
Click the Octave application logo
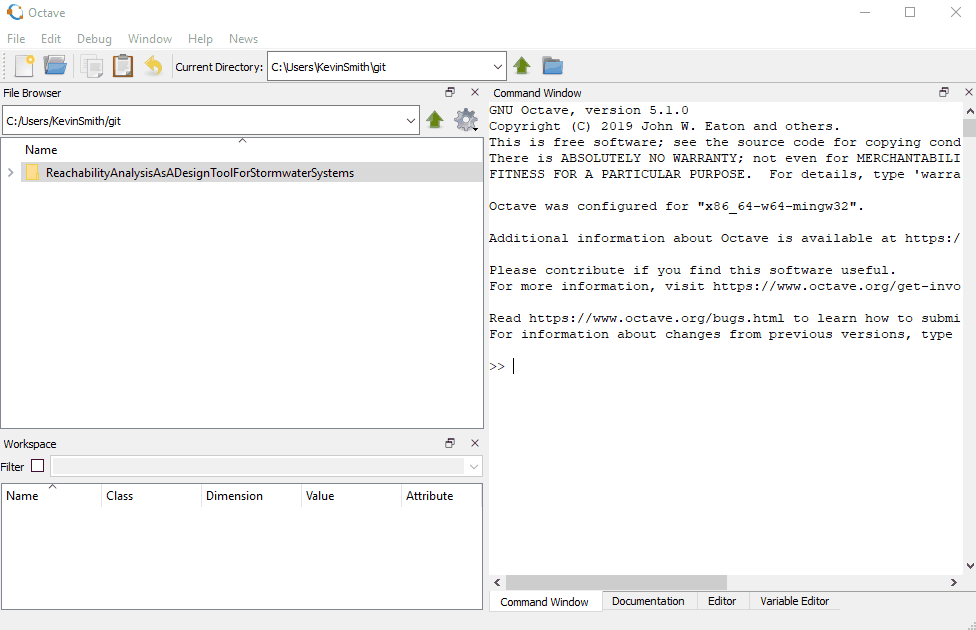pos(14,12)
